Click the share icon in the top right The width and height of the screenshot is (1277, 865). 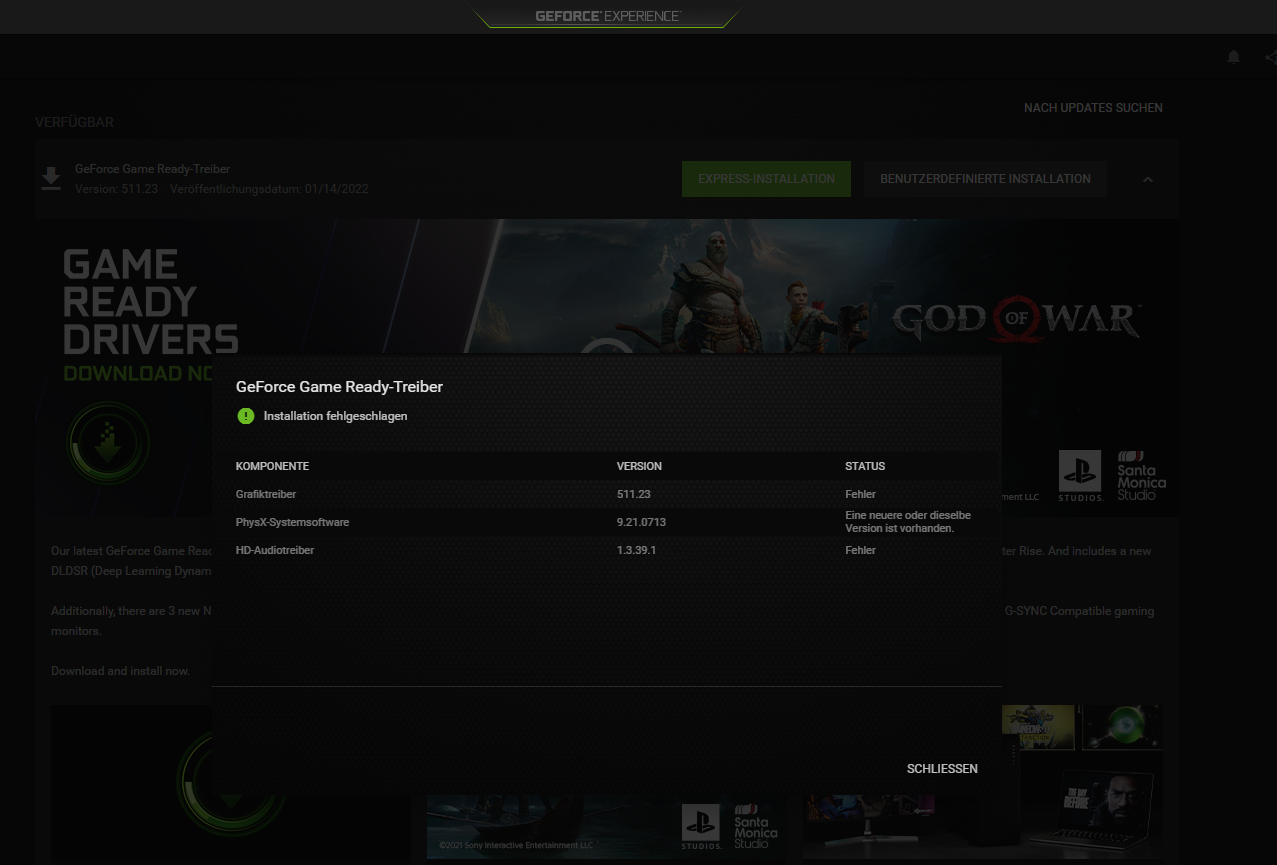(1270, 57)
